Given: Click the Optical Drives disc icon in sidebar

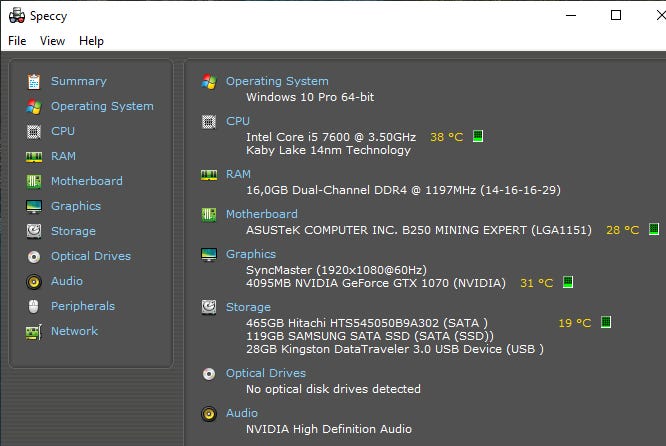Looking at the screenshot, I should coord(34,257).
